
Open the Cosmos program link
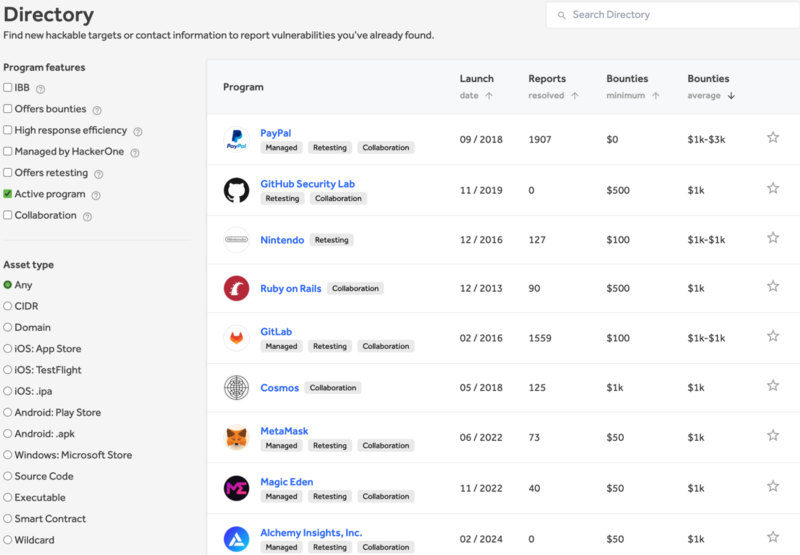[280, 388]
